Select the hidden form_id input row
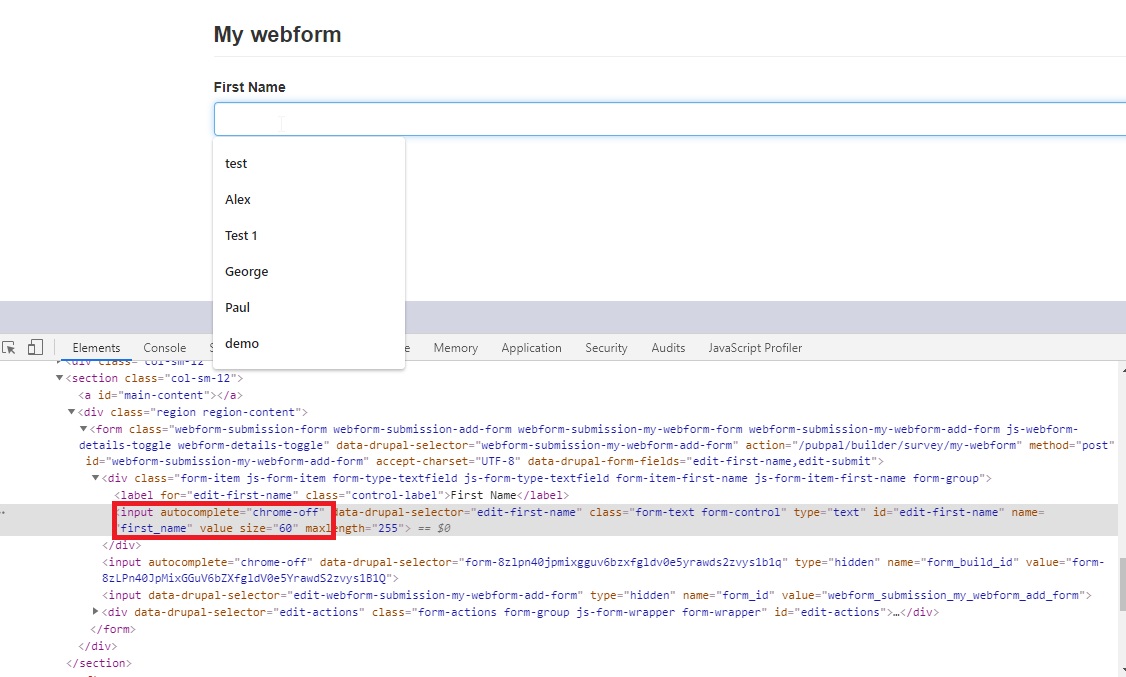This screenshot has height=677, width=1126. [x=596, y=595]
